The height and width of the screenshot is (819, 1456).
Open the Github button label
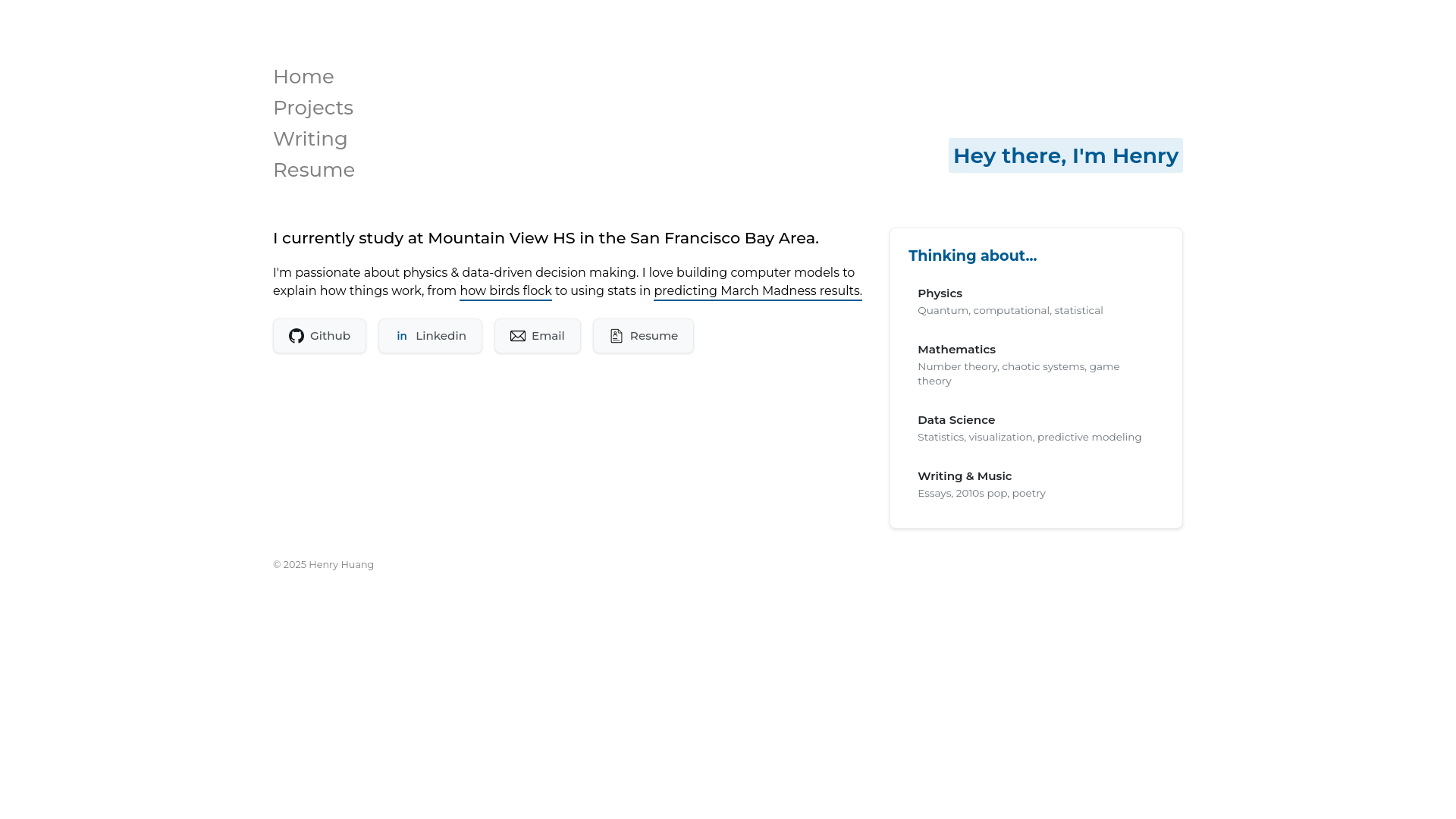330,336
